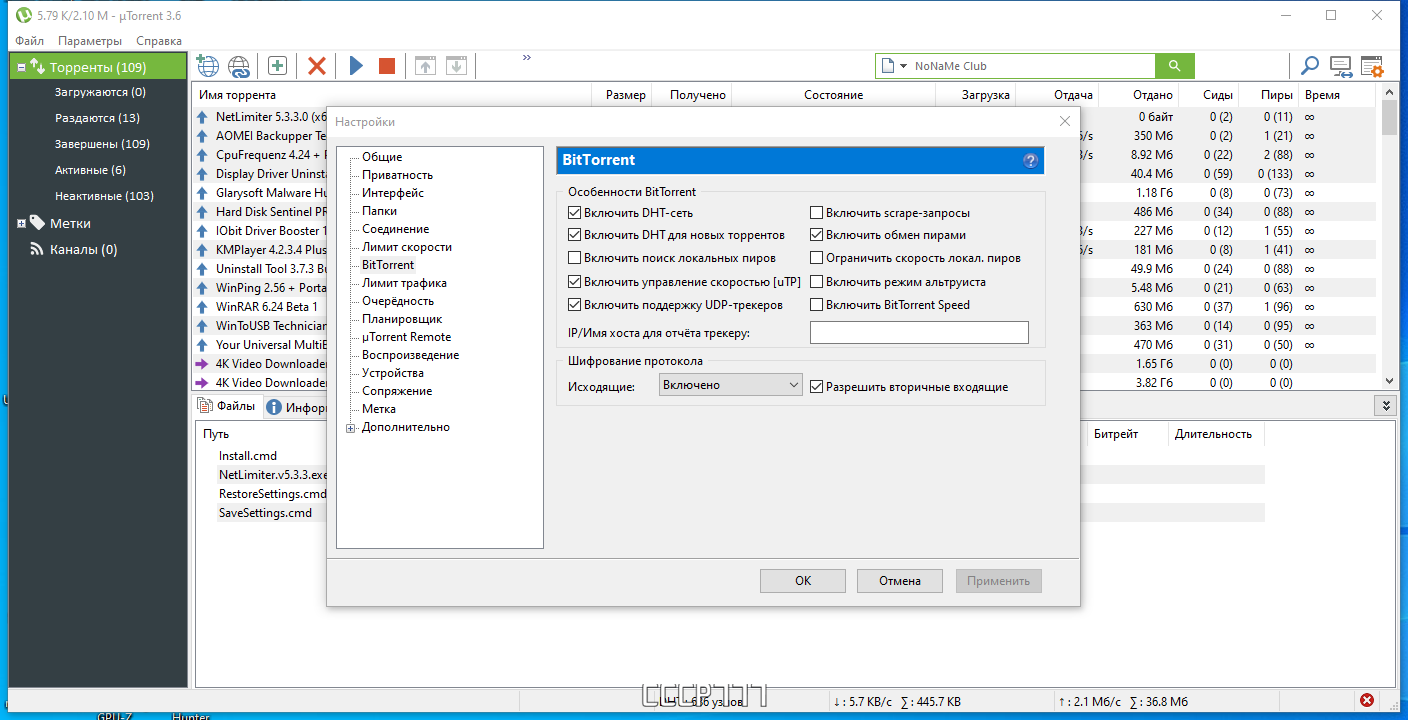The height and width of the screenshot is (720, 1408).
Task: Click the add torrent from URL icon
Action: (239, 66)
